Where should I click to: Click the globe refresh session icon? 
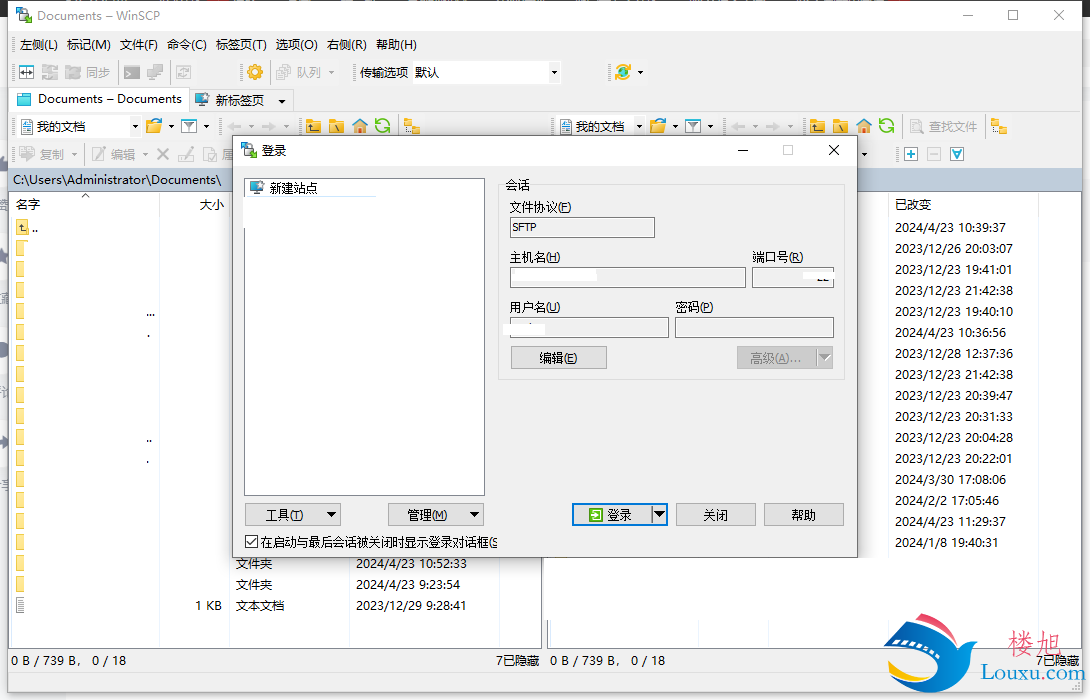click(623, 72)
